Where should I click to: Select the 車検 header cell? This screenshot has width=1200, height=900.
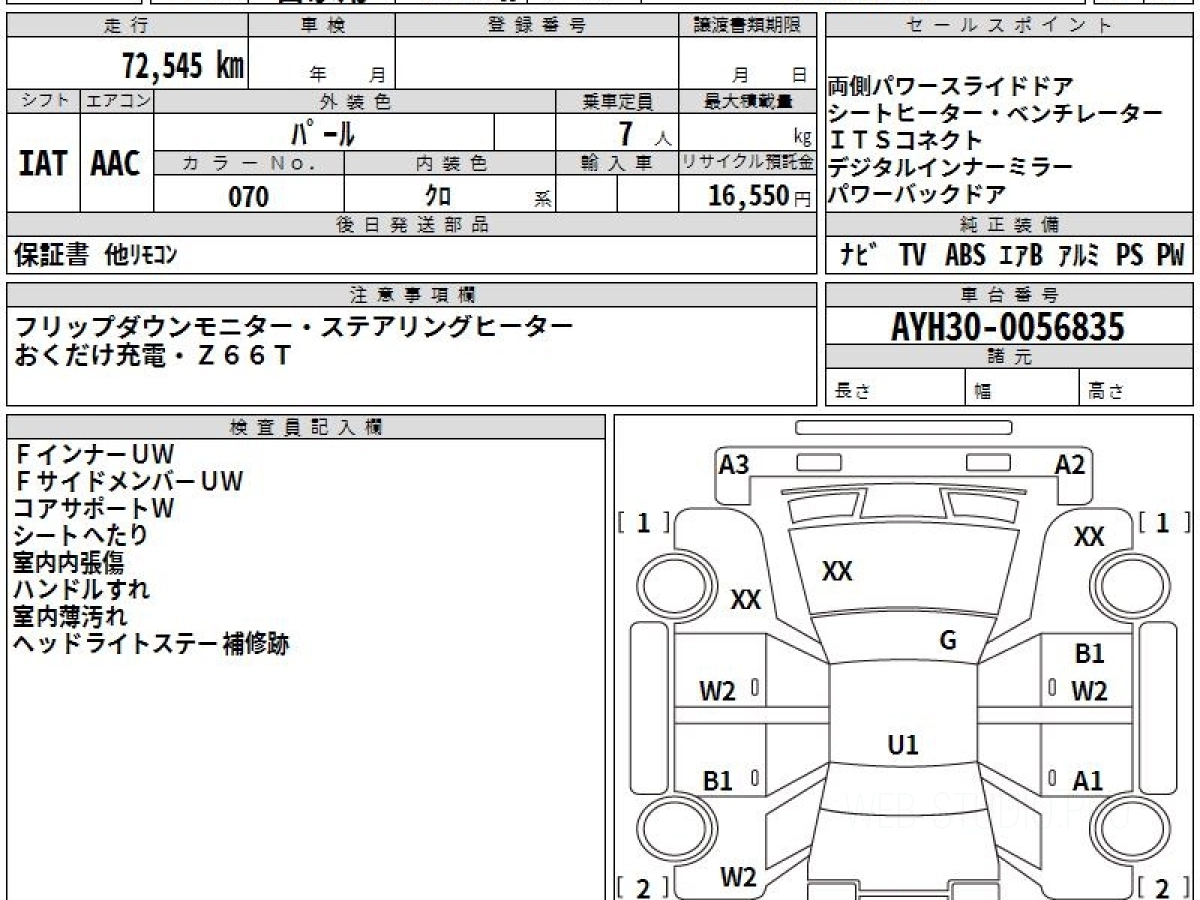(322, 26)
